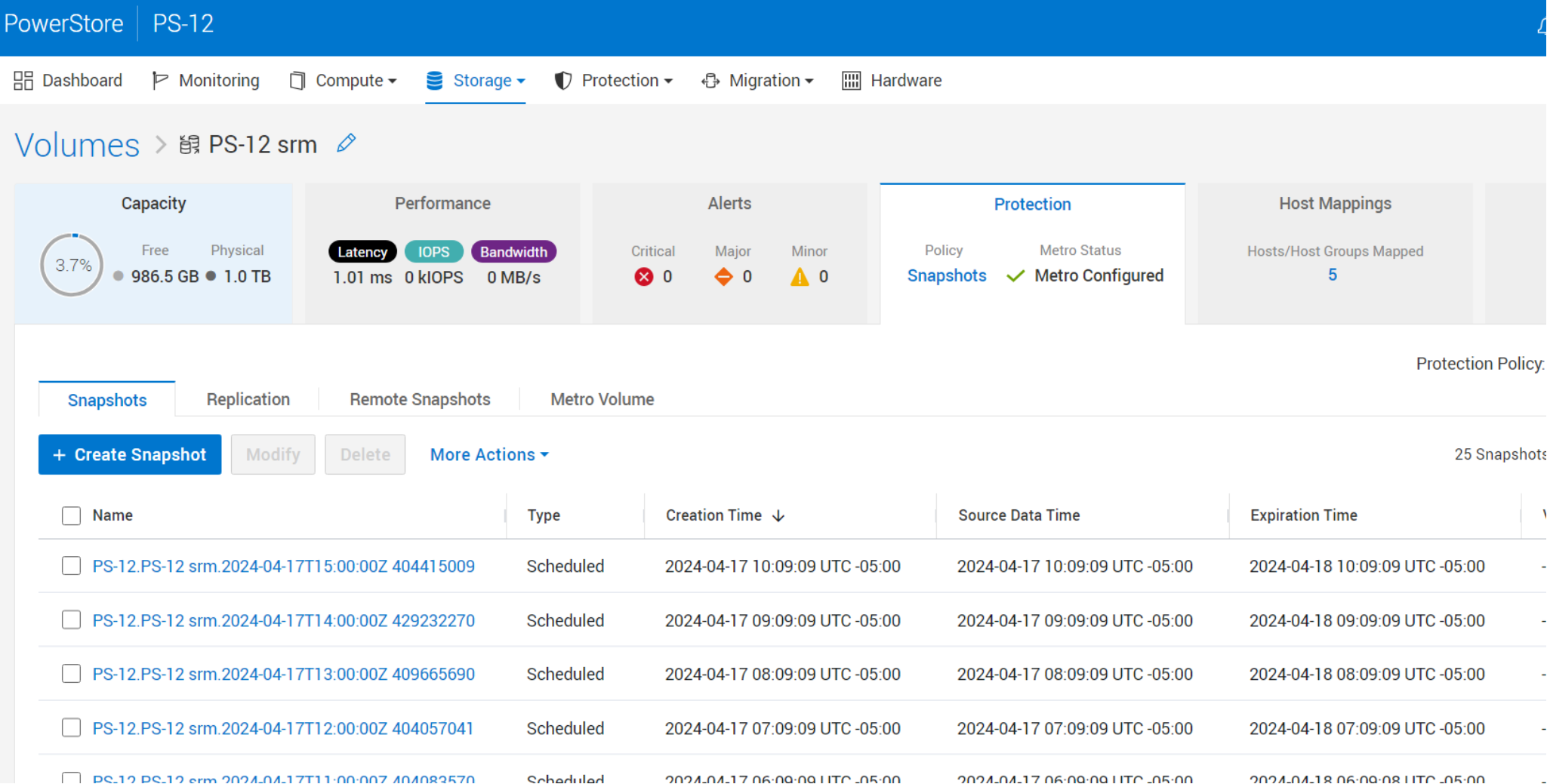Select the Bandwidth performance pill
Image resolution: width=1547 pixels, height=784 pixels.
coord(513,252)
